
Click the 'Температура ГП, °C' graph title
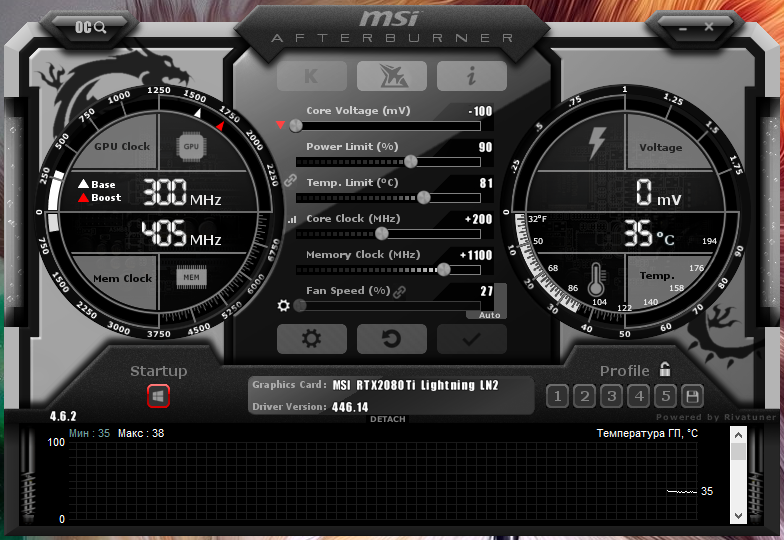coord(647,433)
